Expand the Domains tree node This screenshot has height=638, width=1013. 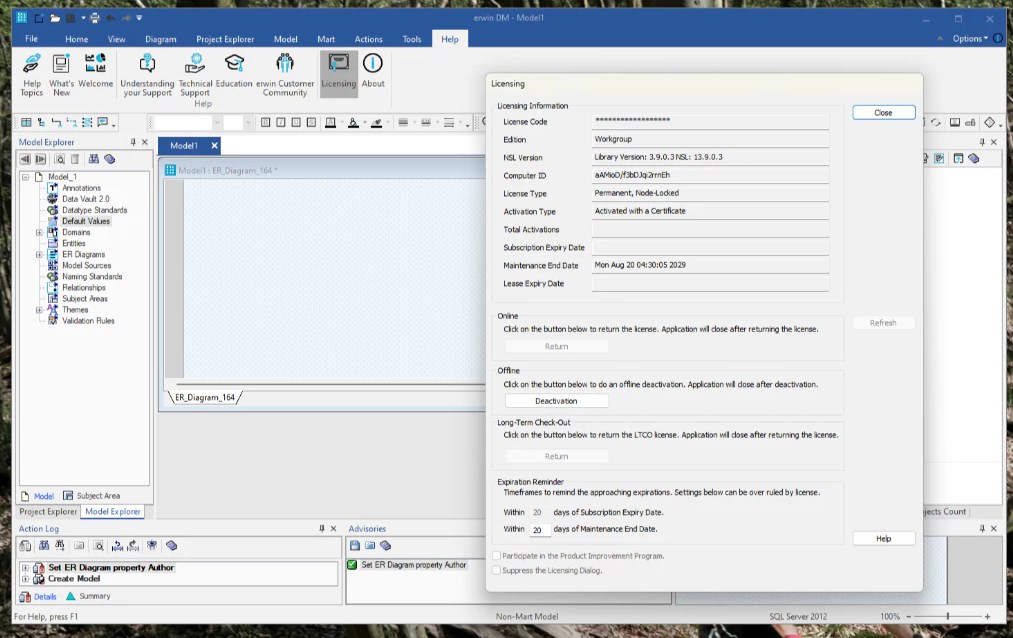39,232
